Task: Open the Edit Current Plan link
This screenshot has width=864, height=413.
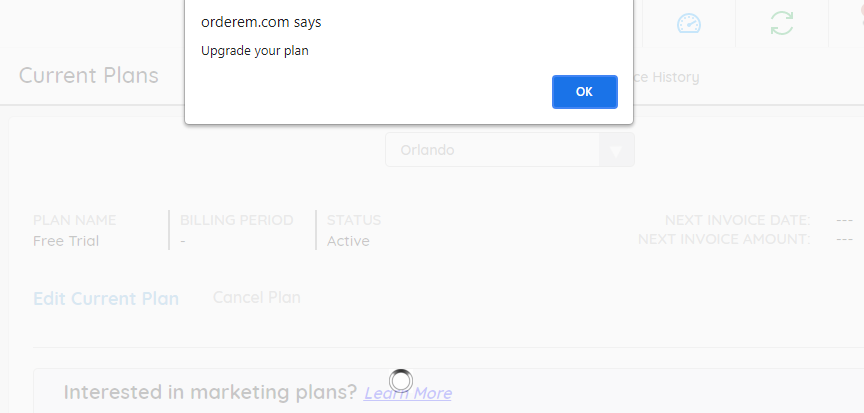Action: (106, 298)
